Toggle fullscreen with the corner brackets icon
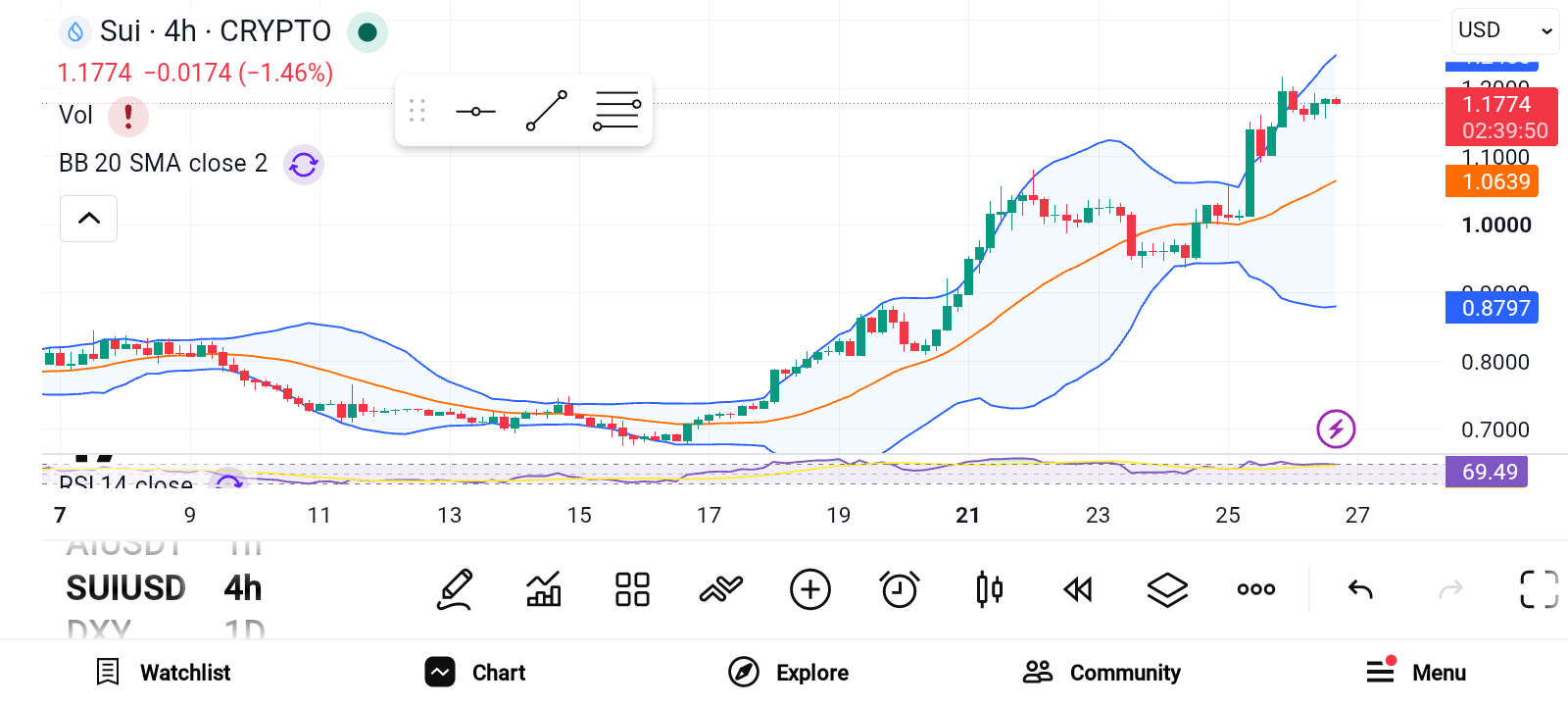1568x706 pixels. (1539, 589)
